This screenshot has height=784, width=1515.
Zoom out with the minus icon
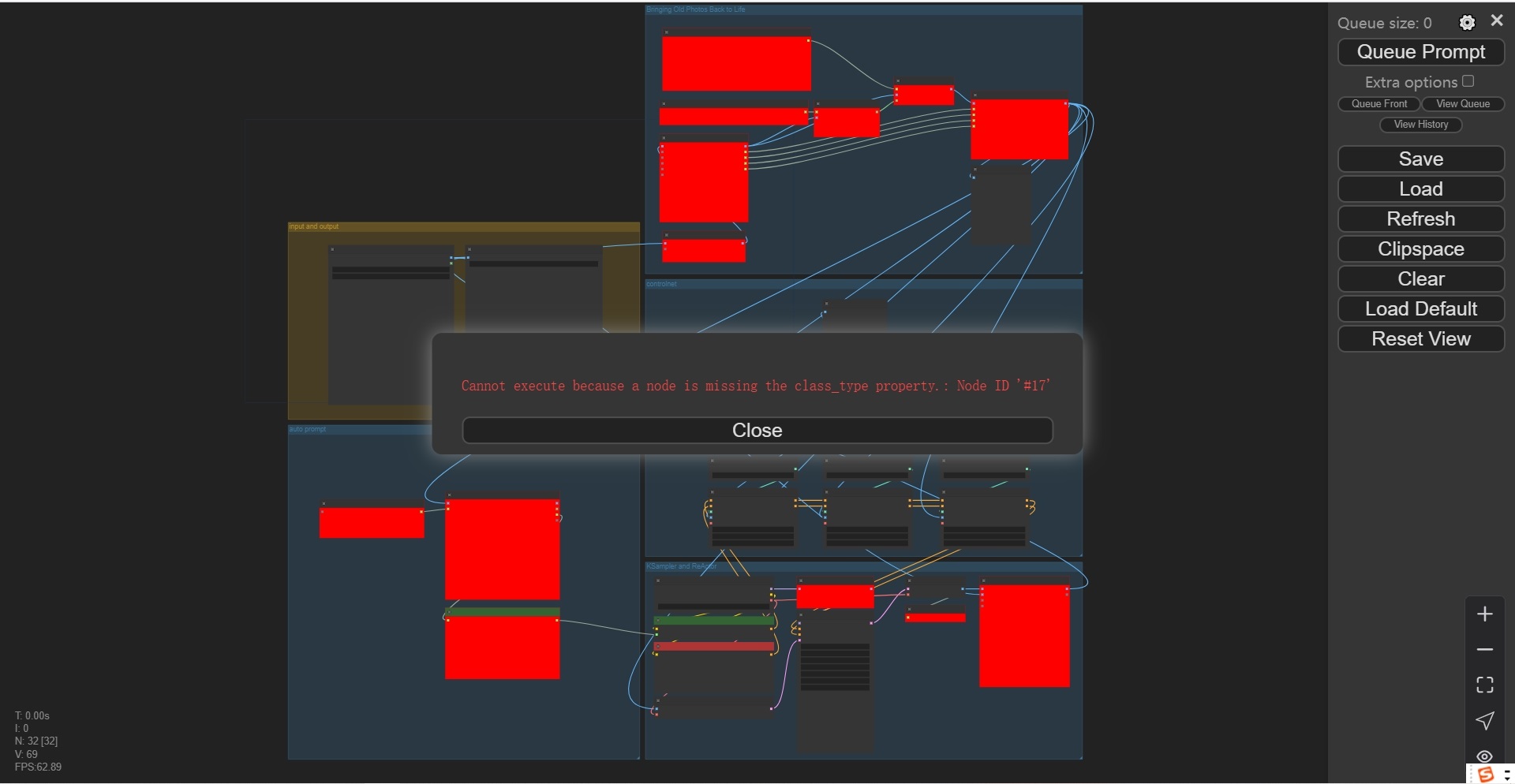point(1485,650)
